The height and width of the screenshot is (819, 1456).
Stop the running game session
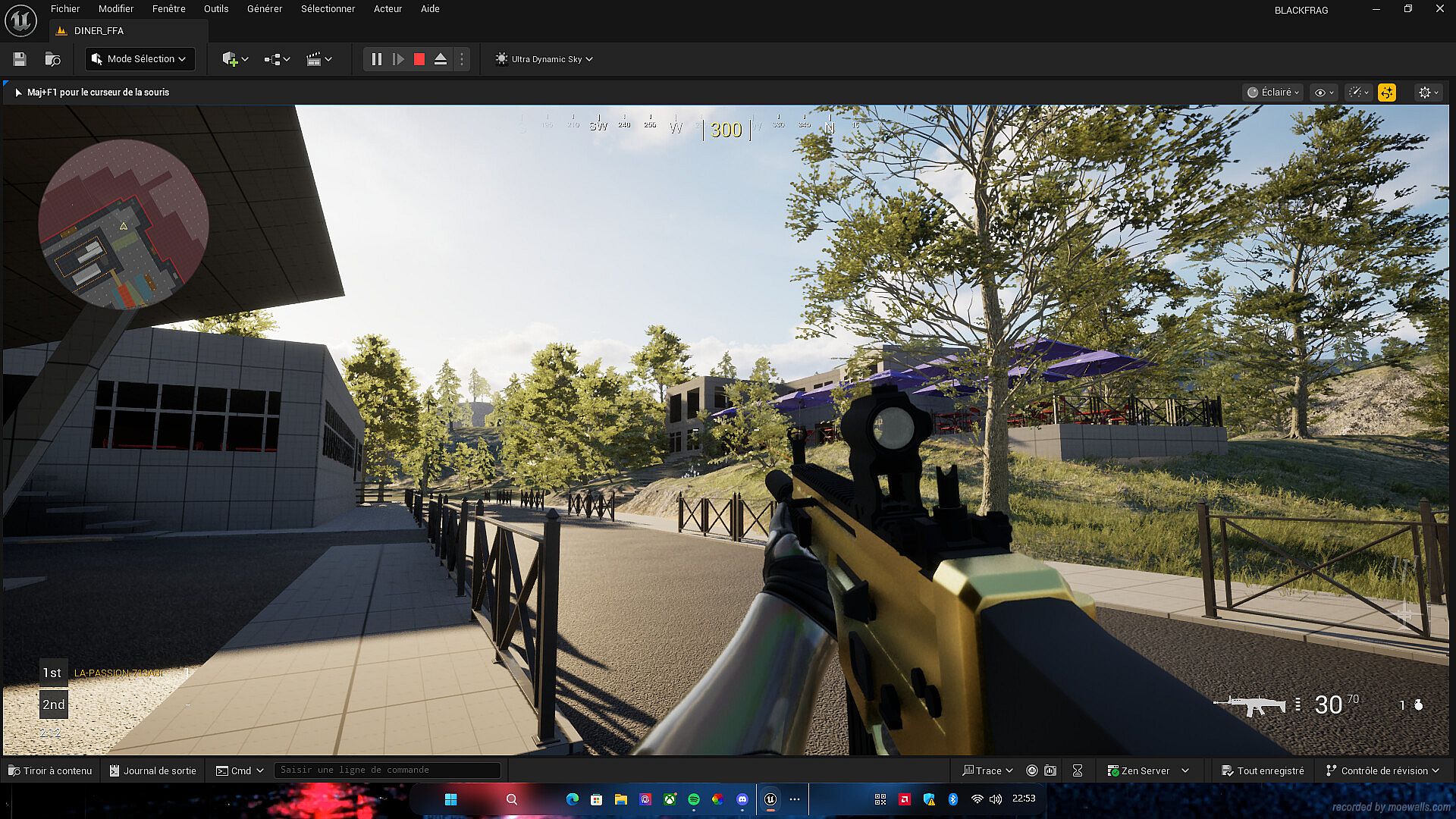click(419, 59)
